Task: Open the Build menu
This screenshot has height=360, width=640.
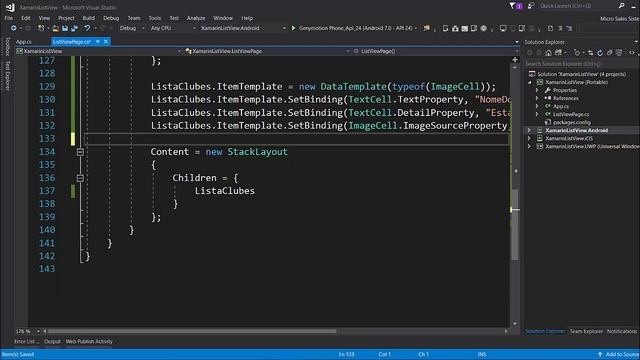Action: click(89, 18)
